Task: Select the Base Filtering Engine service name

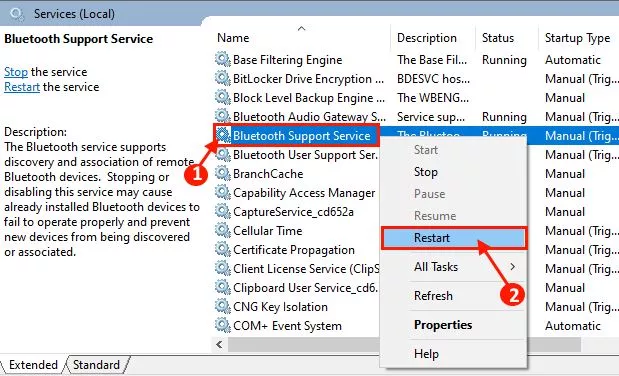Action: (287, 60)
